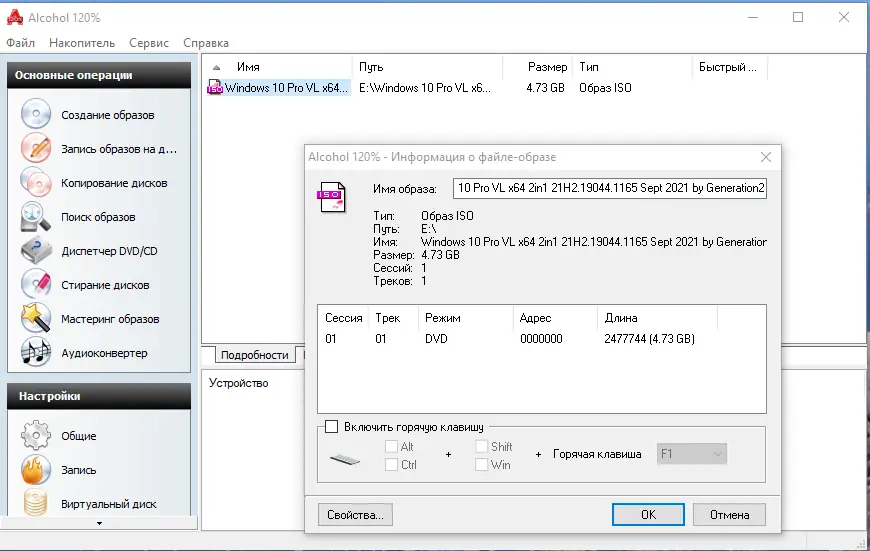Close the image info dialog
870x551 pixels.
pyautogui.click(x=766, y=157)
